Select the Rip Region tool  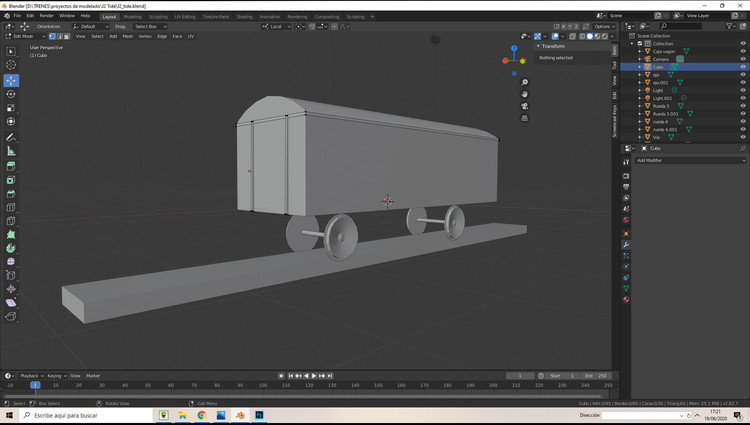[11, 316]
